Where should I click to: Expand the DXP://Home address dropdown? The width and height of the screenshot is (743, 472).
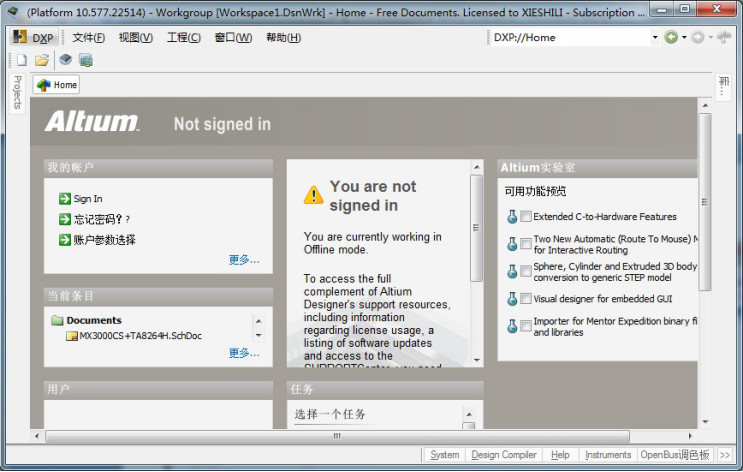tap(655, 37)
